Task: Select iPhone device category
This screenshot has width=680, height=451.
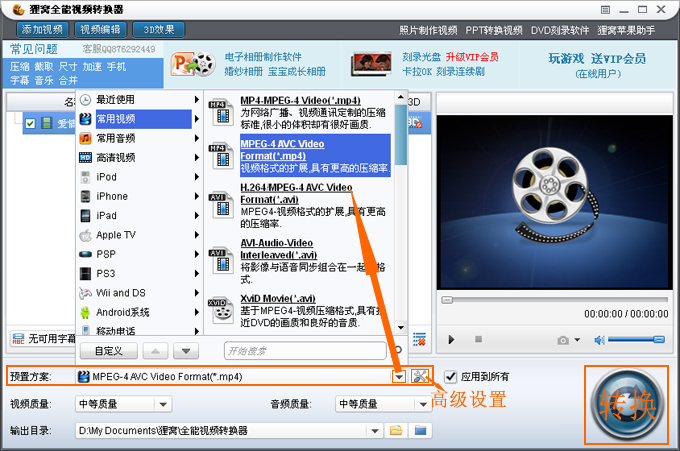Action: 139,196
